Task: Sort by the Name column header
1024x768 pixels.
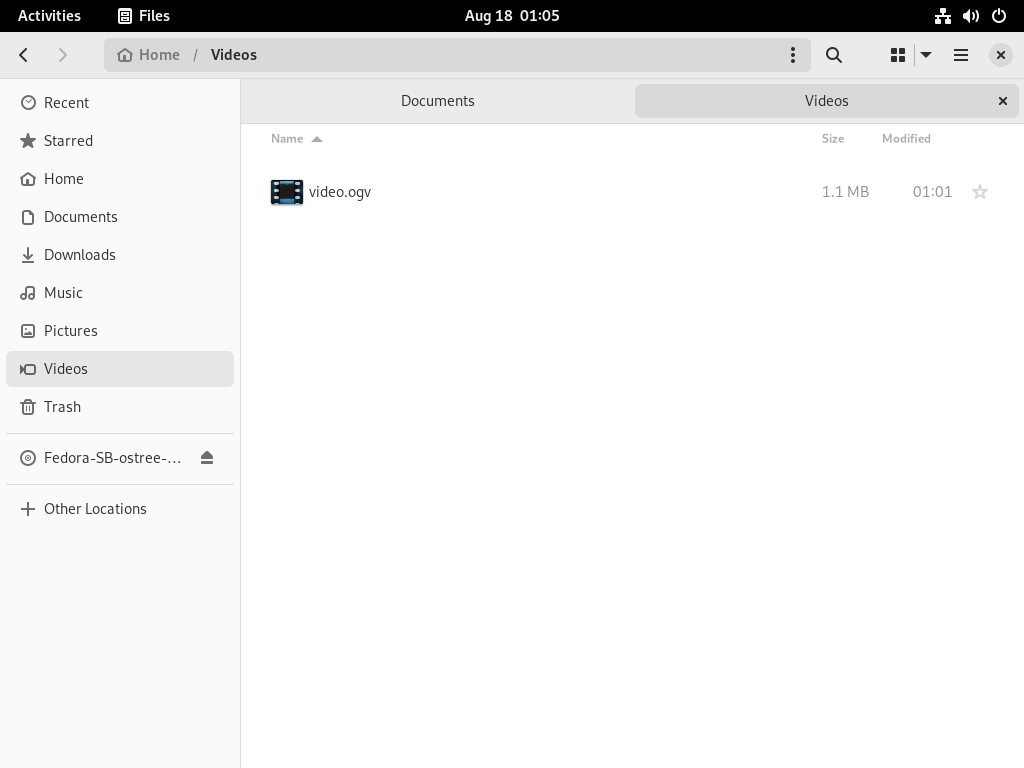Action: pos(296,138)
